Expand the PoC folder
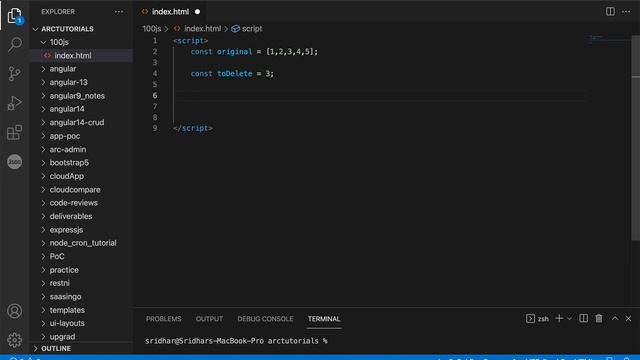 pos(43,256)
